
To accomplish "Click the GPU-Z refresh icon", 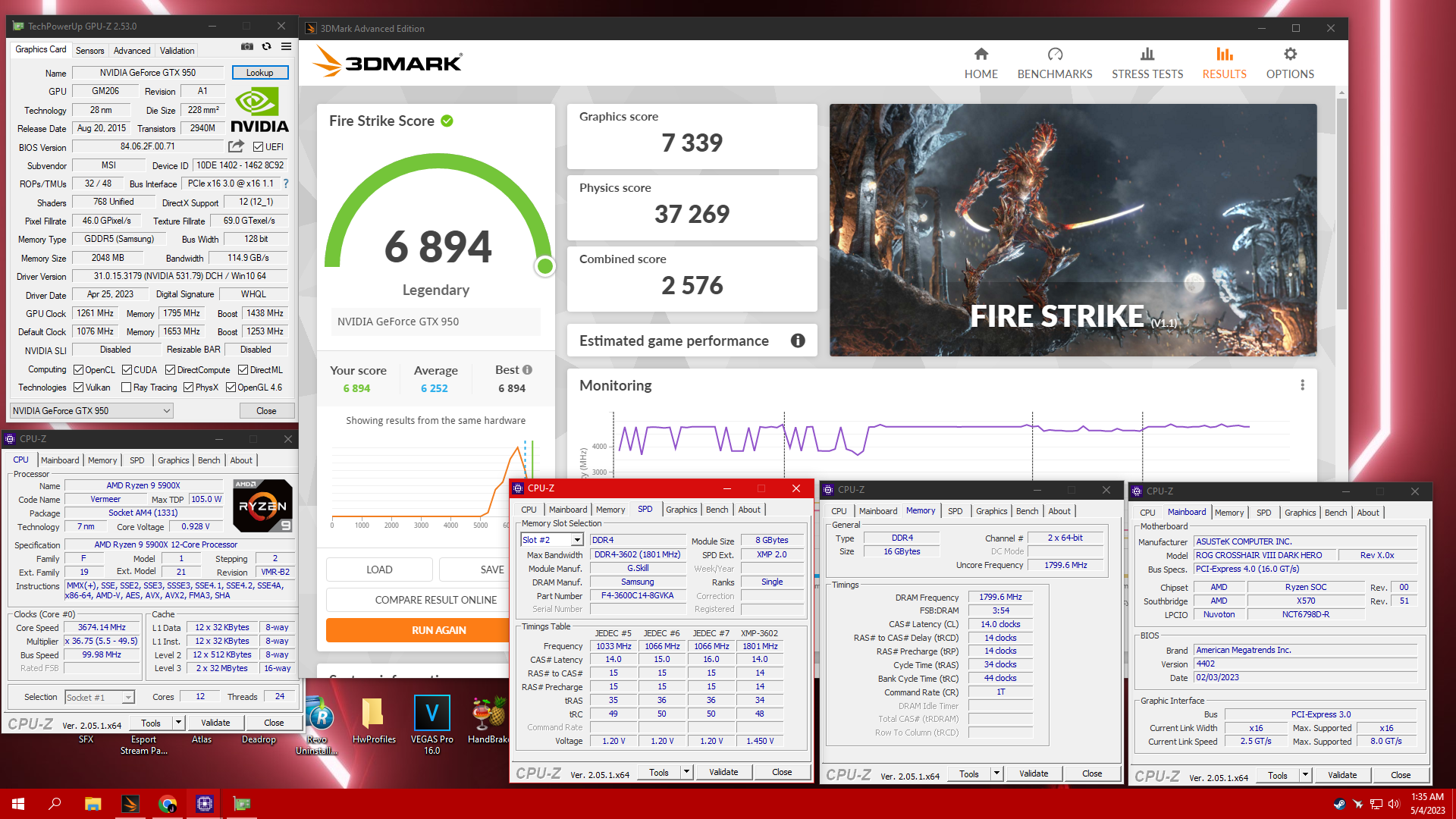I will point(267,47).
